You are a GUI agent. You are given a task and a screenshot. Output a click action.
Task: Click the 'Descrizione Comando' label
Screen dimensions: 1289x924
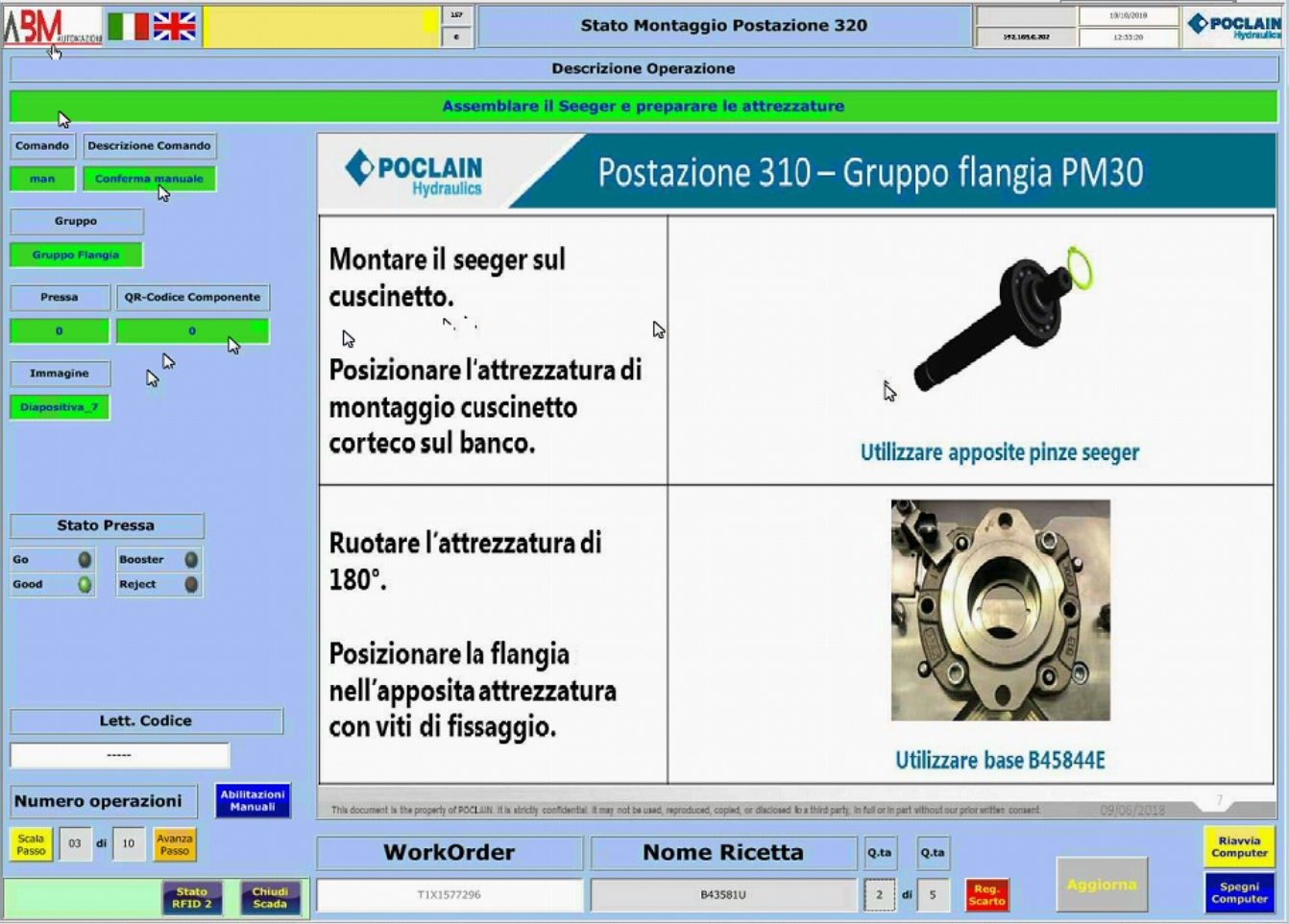tap(149, 146)
